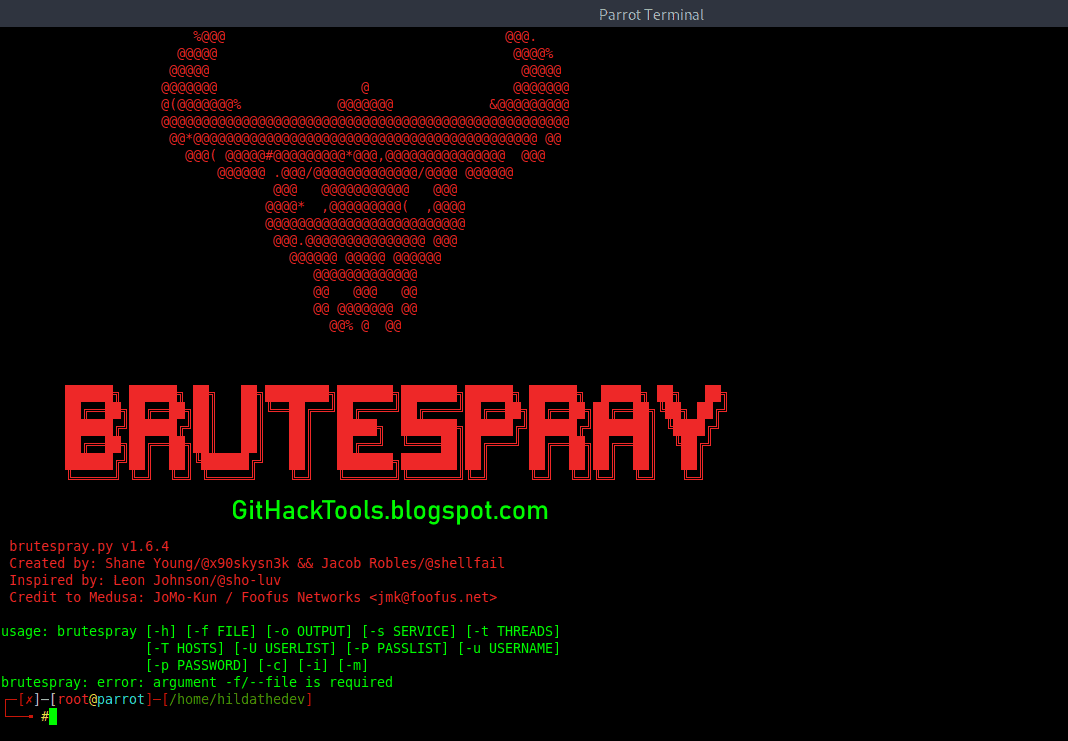The image size is (1068, 741).
Task: Click the 'Inspired by: Leon Johnson' line
Action: click(x=145, y=580)
